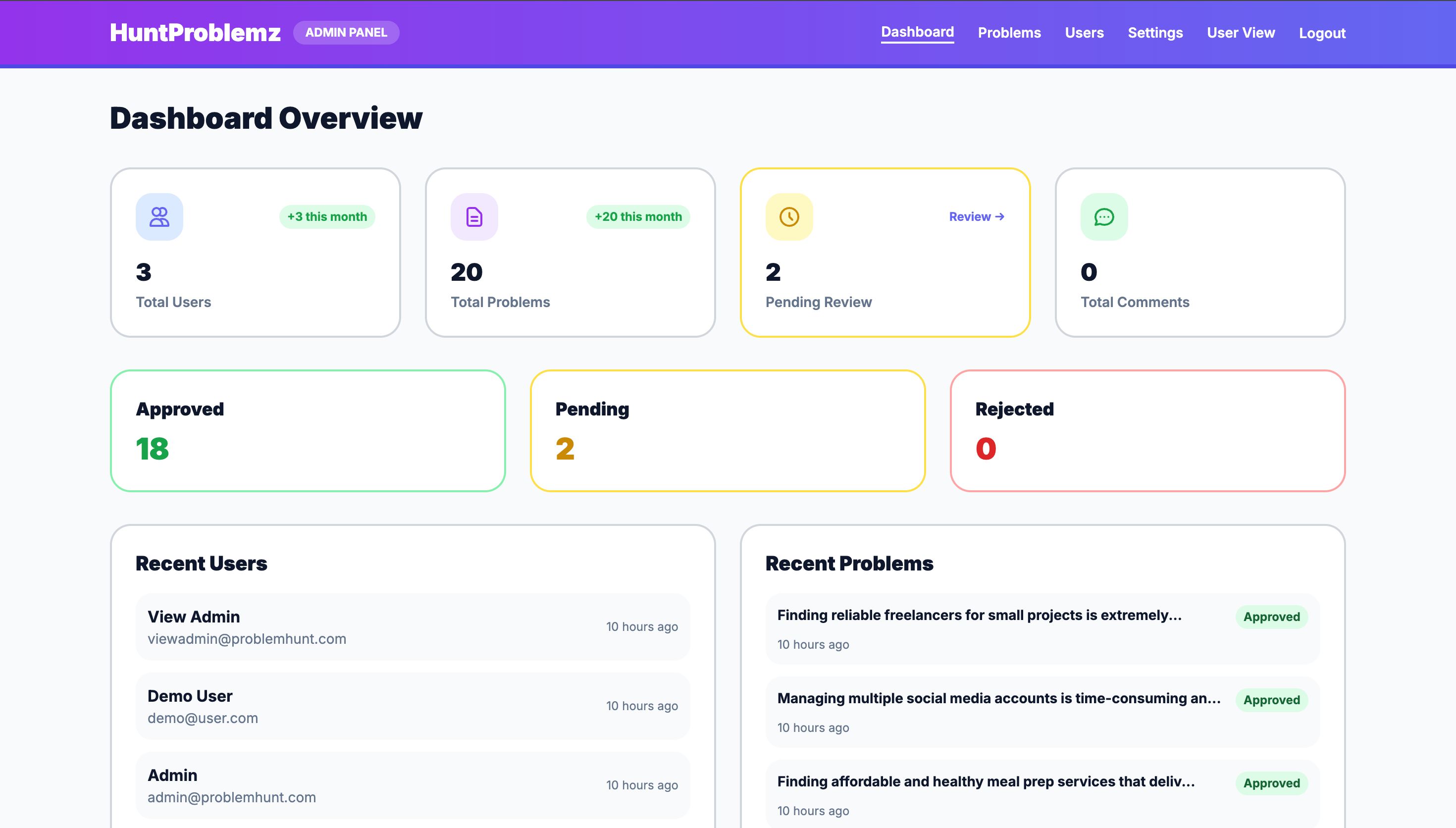The image size is (1456, 828).
Task: Open the Settings nav item
Action: coord(1155,33)
